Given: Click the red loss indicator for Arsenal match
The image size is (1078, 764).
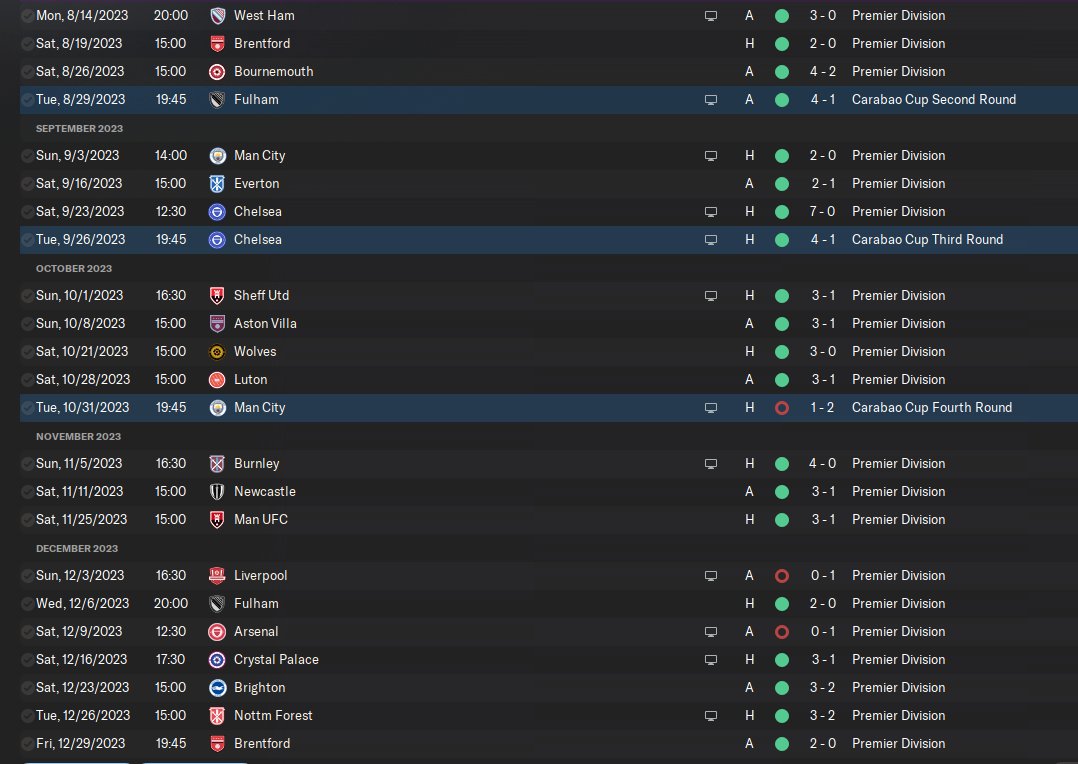Looking at the screenshot, I should [782, 632].
